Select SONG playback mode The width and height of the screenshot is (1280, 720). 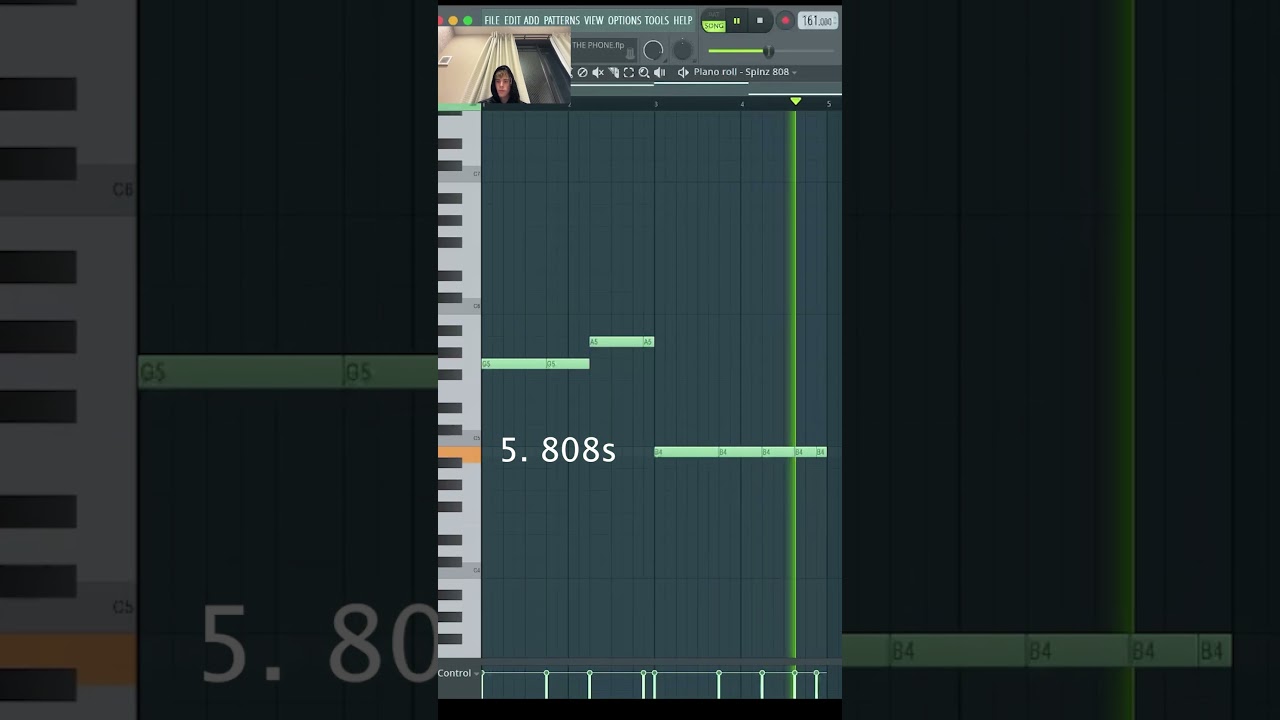714,26
